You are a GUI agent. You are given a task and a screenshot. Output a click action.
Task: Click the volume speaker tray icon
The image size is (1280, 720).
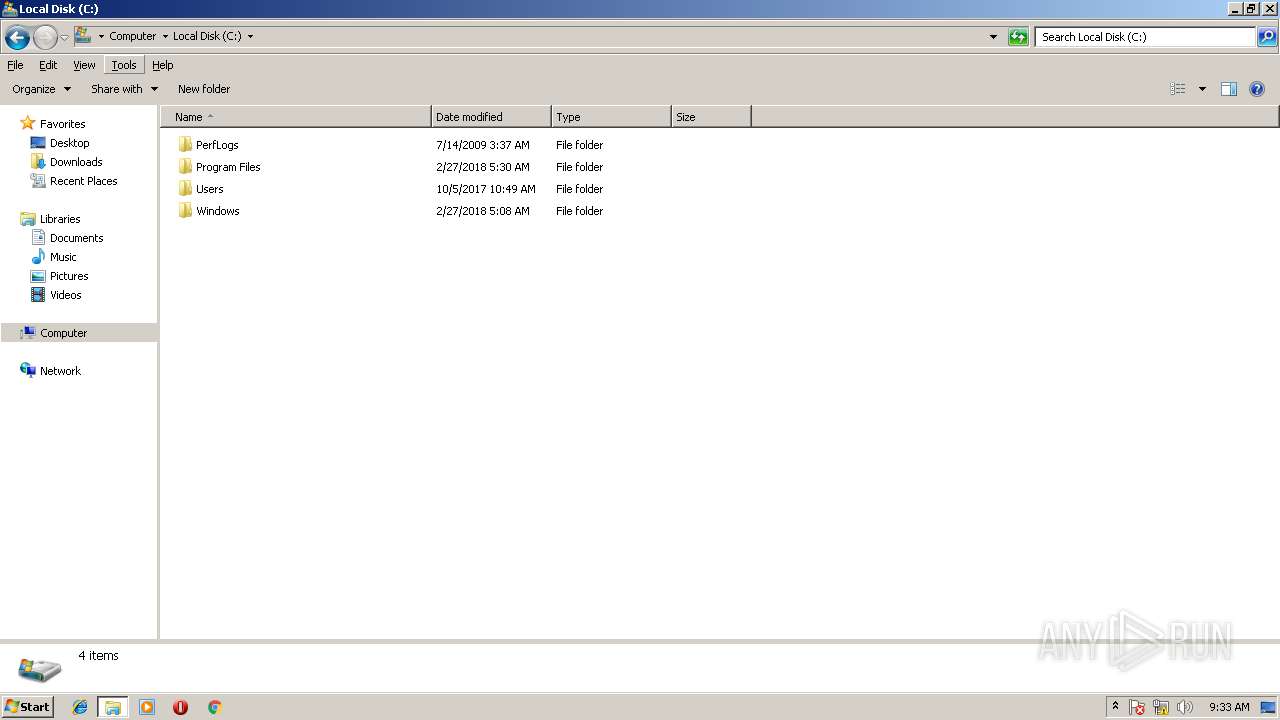click(1185, 707)
